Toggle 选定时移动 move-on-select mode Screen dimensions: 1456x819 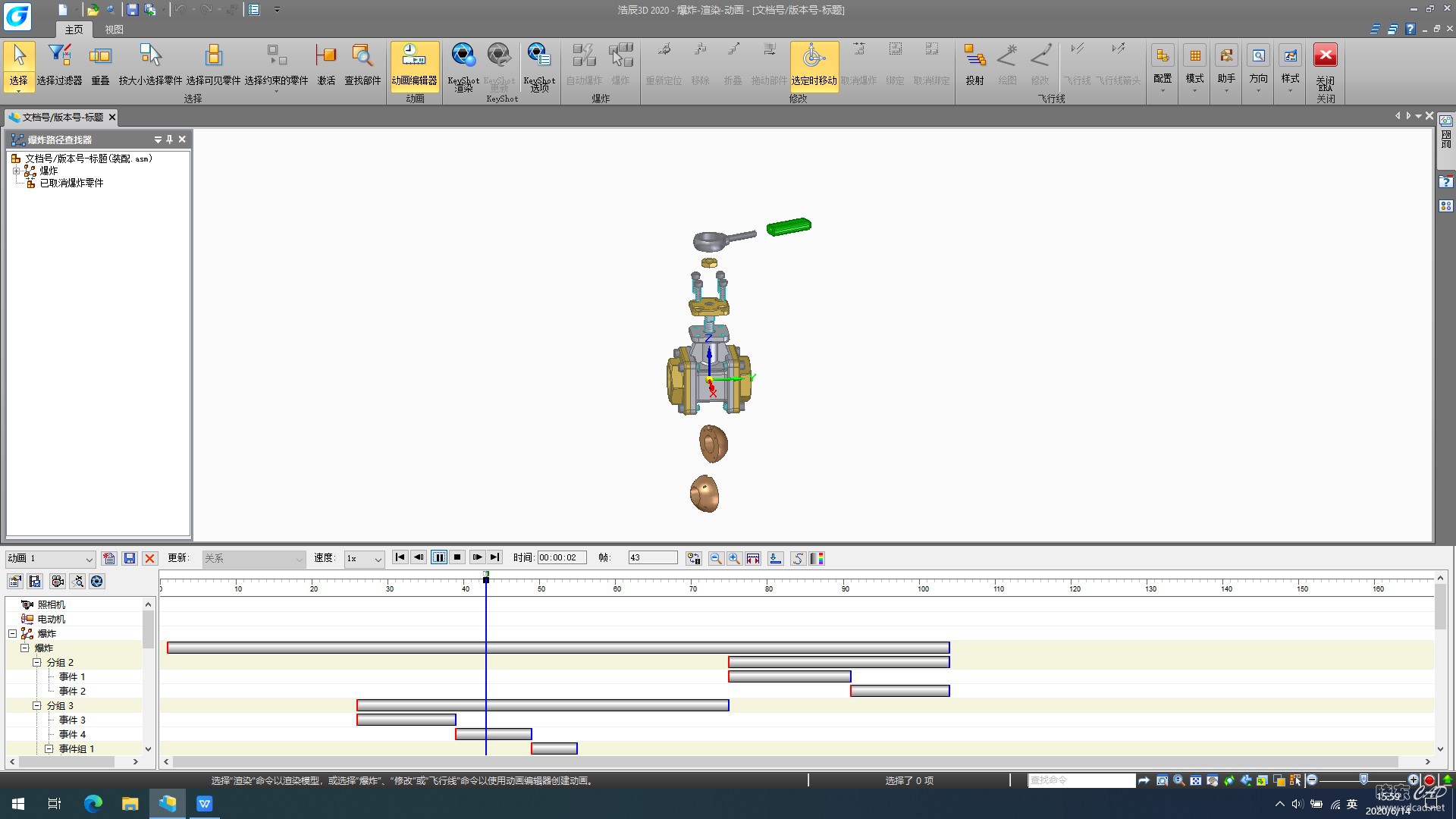(814, 65)
